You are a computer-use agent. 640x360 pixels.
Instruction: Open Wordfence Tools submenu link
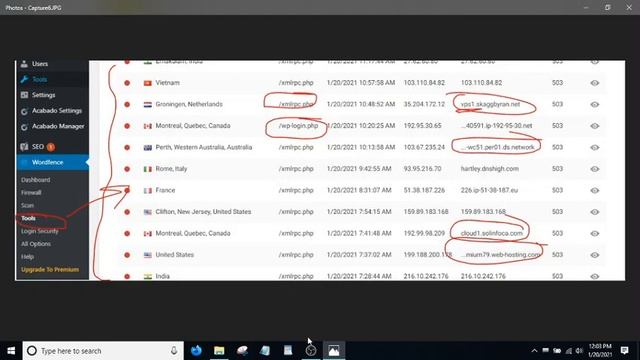[x=28, y=218]
